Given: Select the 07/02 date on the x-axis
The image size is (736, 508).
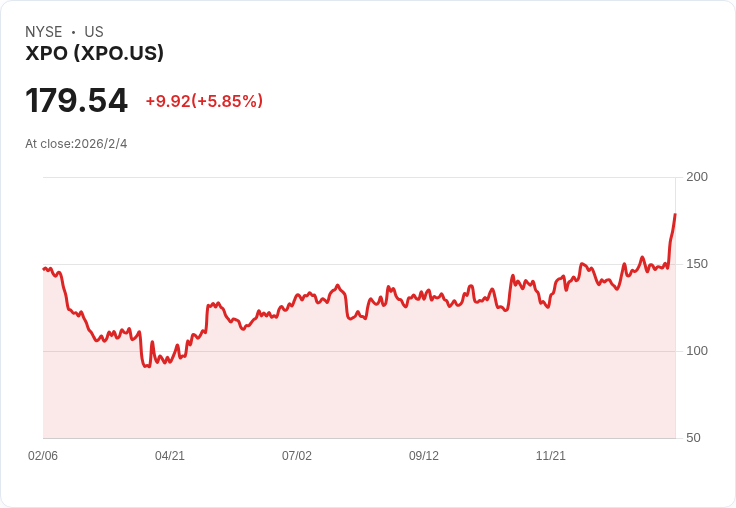Looking at the screenshot, I should pyautogui.click(x=297, y=456).
